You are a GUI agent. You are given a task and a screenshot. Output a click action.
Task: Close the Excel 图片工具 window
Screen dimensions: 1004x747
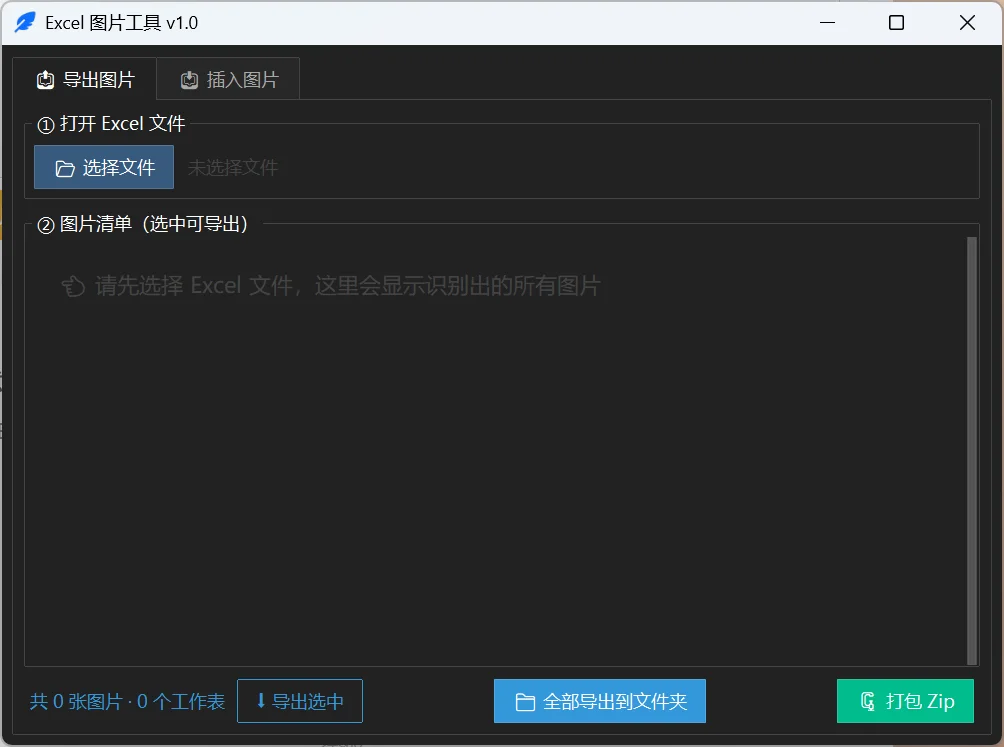[967, 23]
